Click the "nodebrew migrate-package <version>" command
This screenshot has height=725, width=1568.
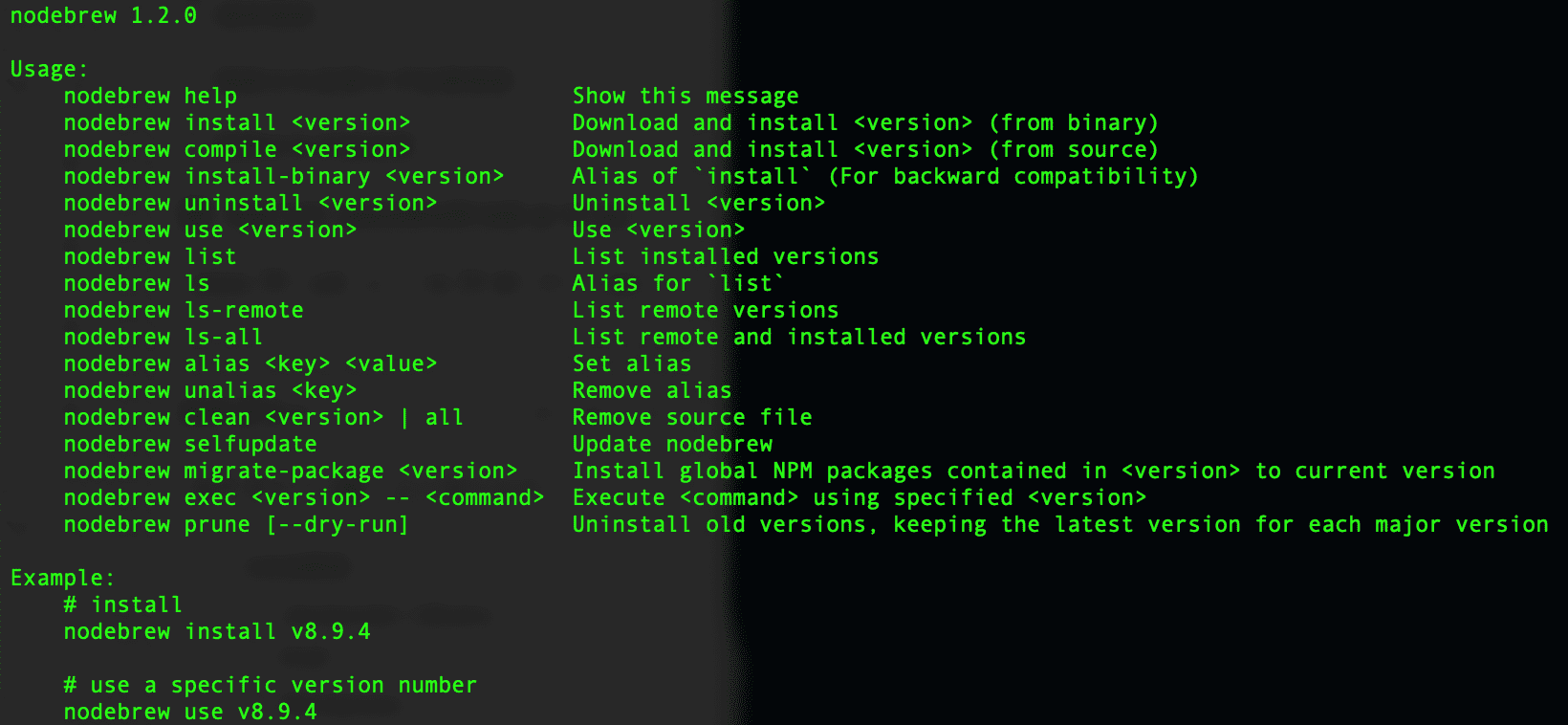pos(291,472)
